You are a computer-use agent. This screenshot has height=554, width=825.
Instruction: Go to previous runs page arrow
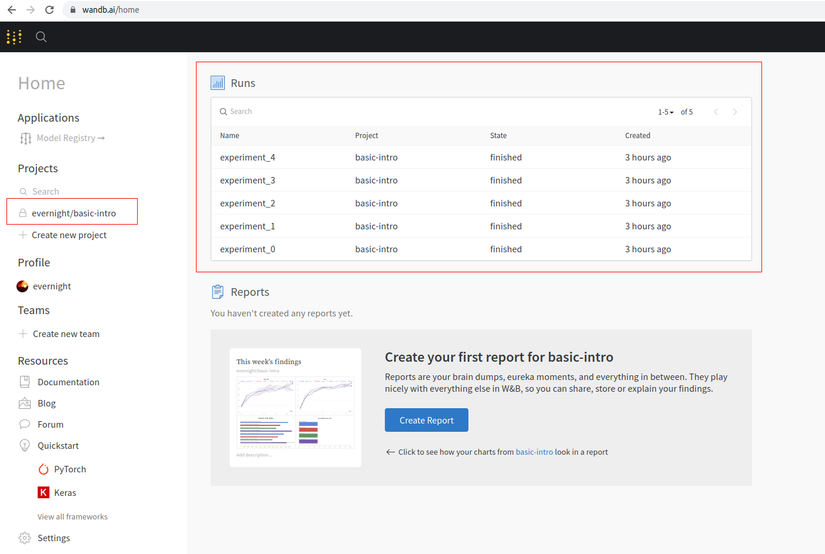pyautogui.click(x=716, y=112)
